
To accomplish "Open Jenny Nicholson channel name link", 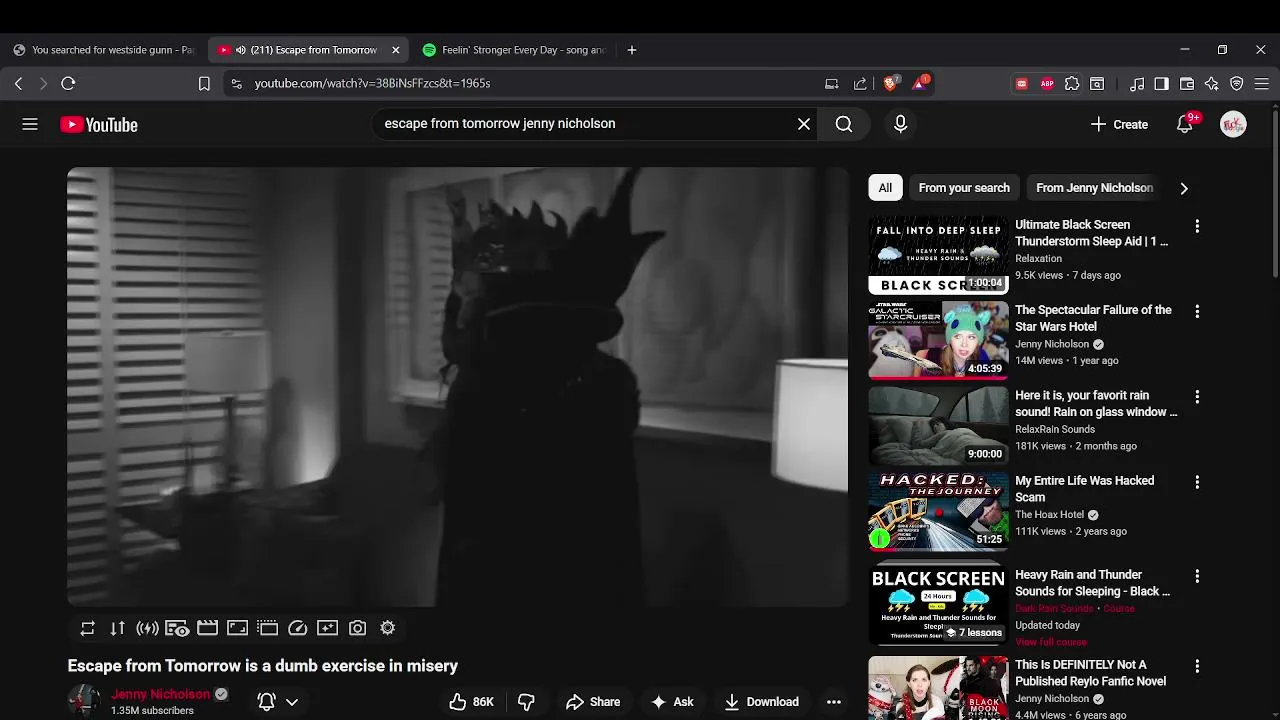I will click(161, 694).
